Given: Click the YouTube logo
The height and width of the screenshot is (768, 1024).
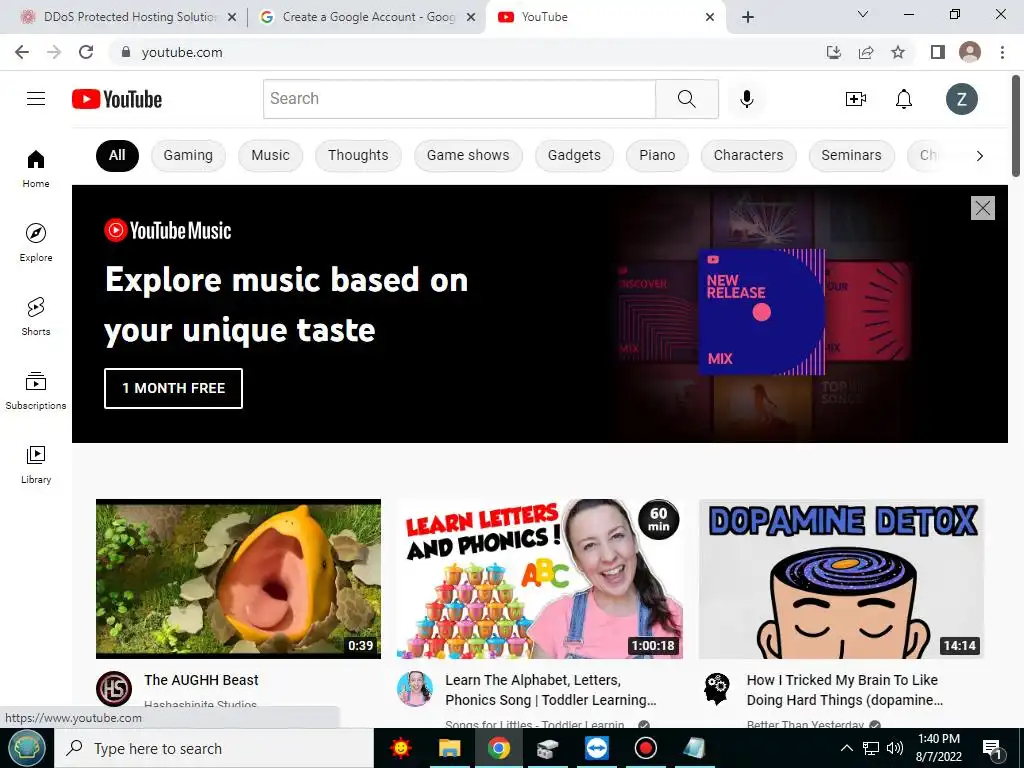Looking at the screenshot, I should [117, 99].
